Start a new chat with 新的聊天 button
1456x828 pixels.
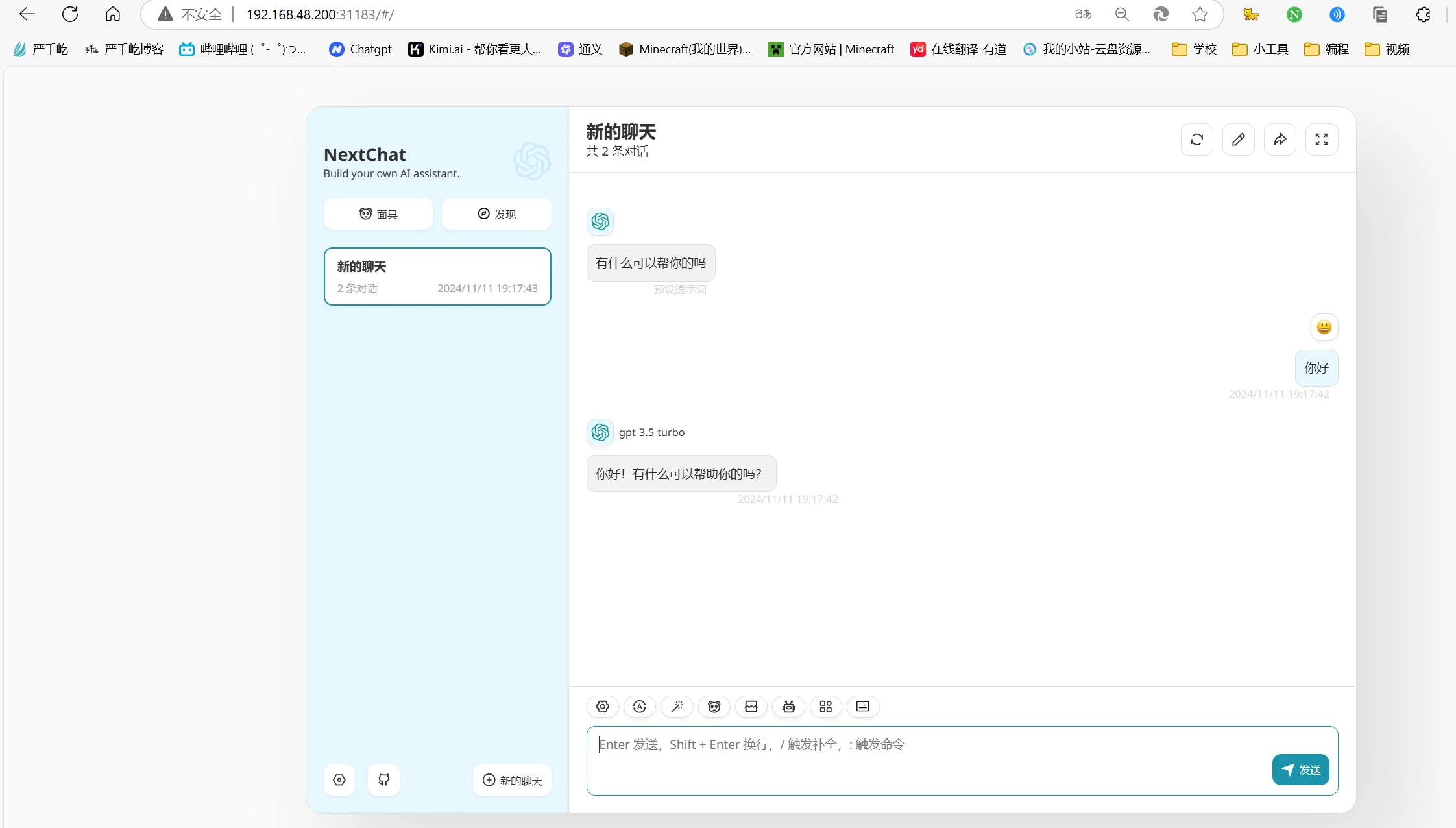click(512, 780)
